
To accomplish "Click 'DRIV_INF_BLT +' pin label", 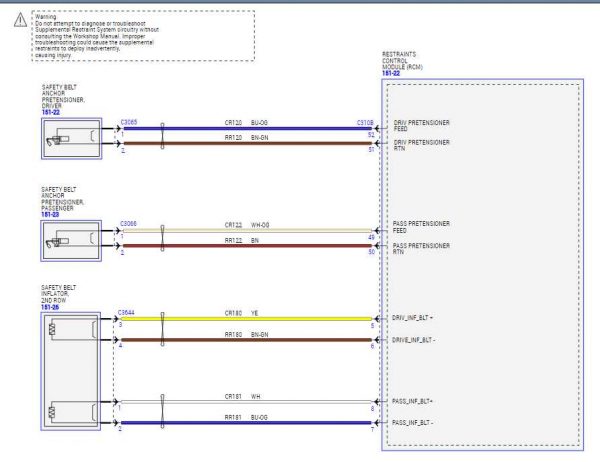I will pos(412,318).
